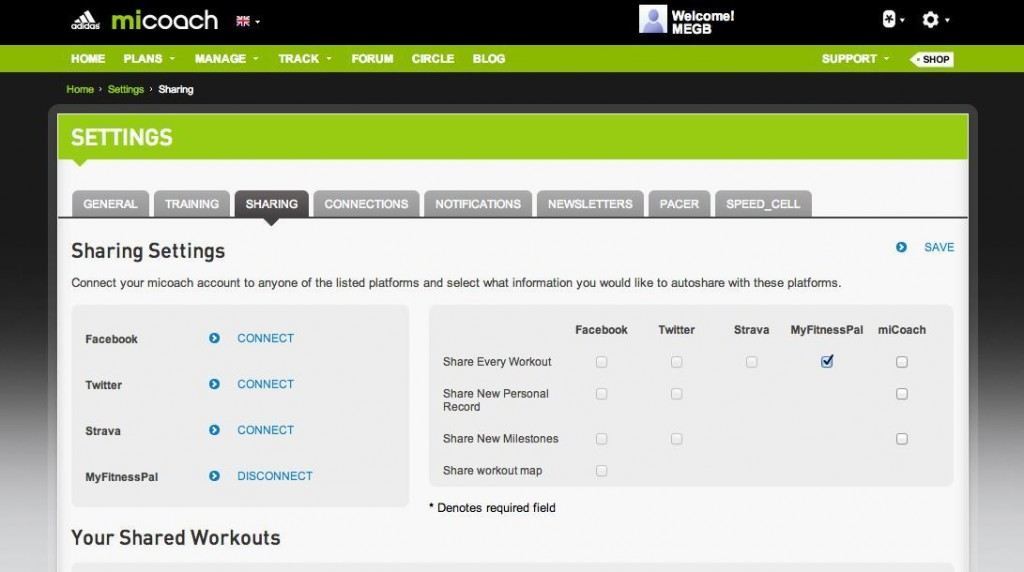Image resolution: width=1024 pixels, height=572 pixels.
Task: Uncheck MyFitnessPal Share Every Workout
Action: [x=827, y=362]
